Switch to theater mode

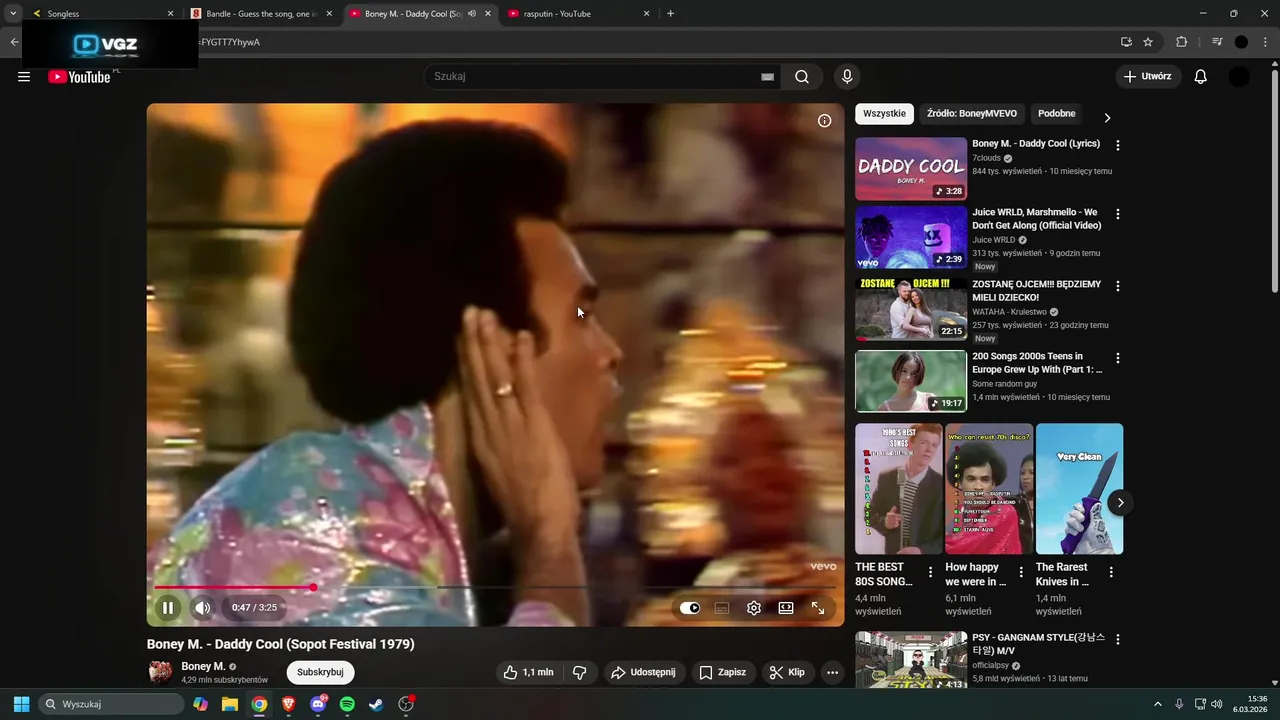pos(786,607)
